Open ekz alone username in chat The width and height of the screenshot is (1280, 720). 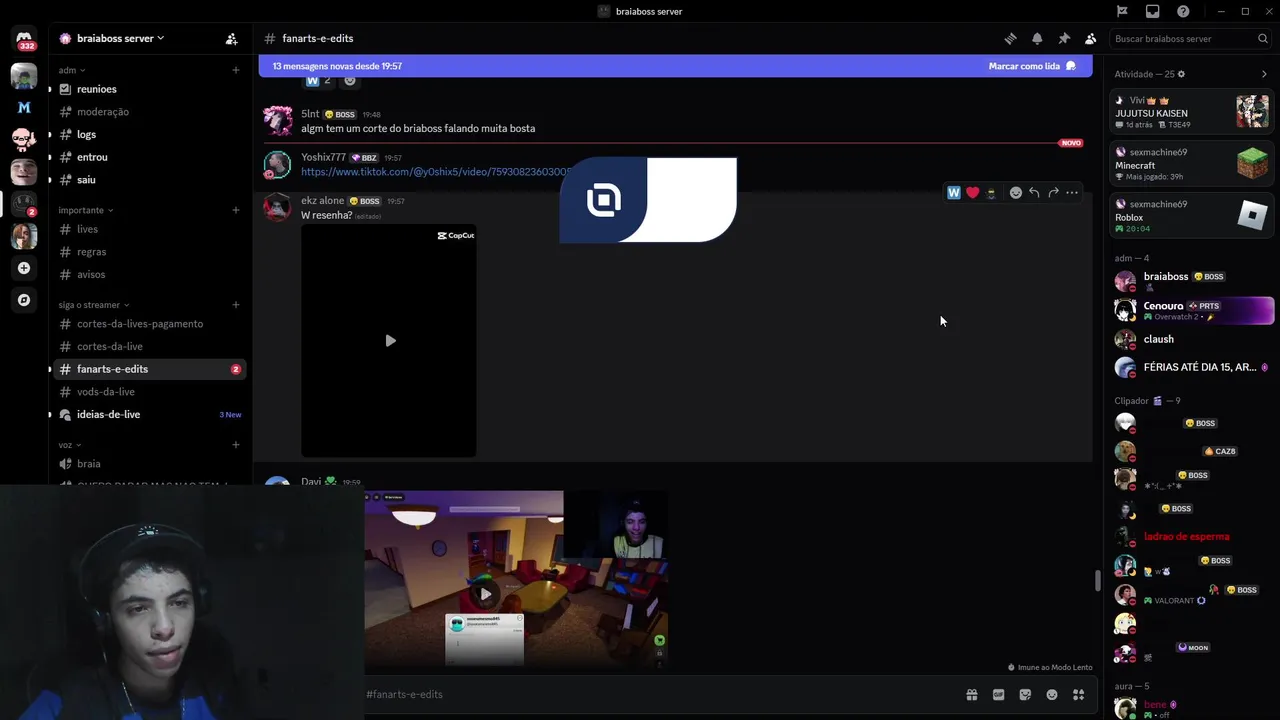tap(322, 201)
